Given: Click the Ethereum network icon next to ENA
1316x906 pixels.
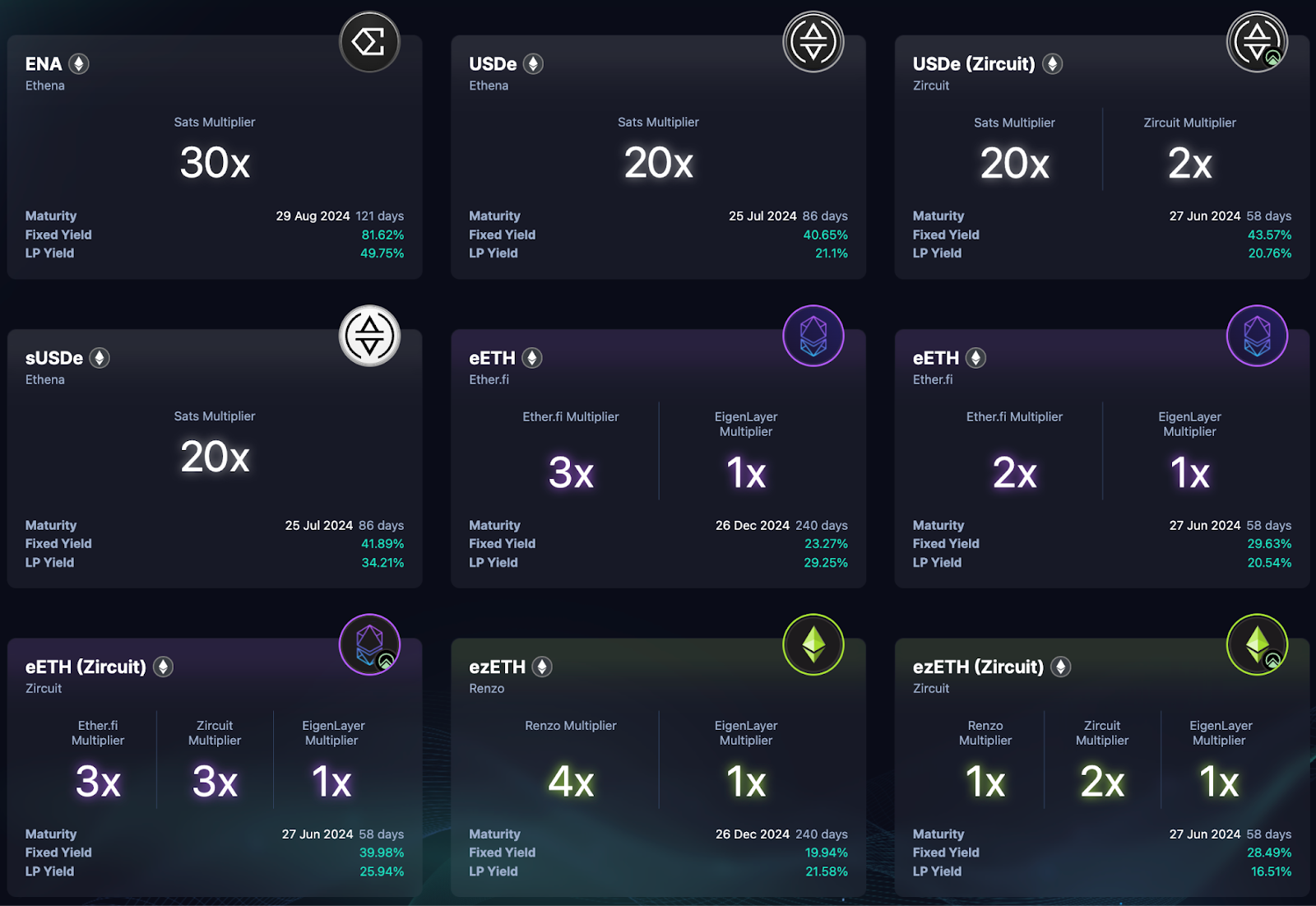Looking at the screenshot, I should tap(78, 63).
